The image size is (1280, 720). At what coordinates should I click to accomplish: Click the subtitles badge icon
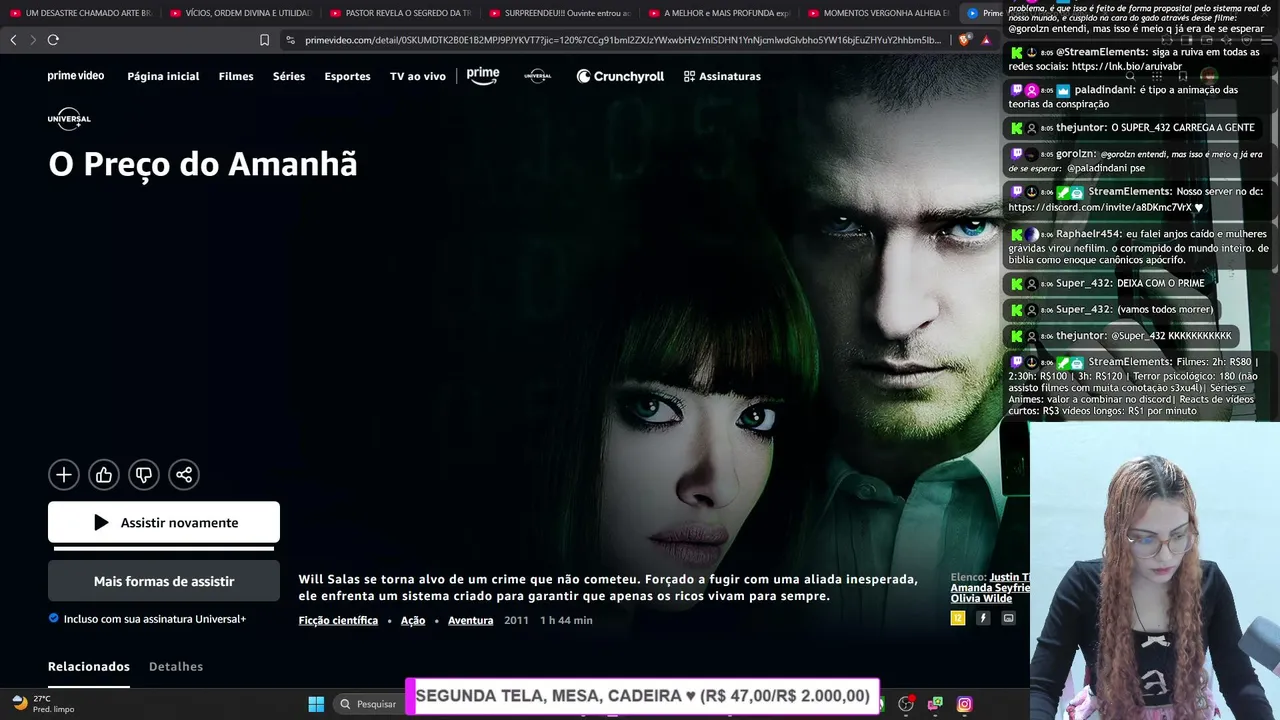pyautogui.click(x=1008, y=618)
